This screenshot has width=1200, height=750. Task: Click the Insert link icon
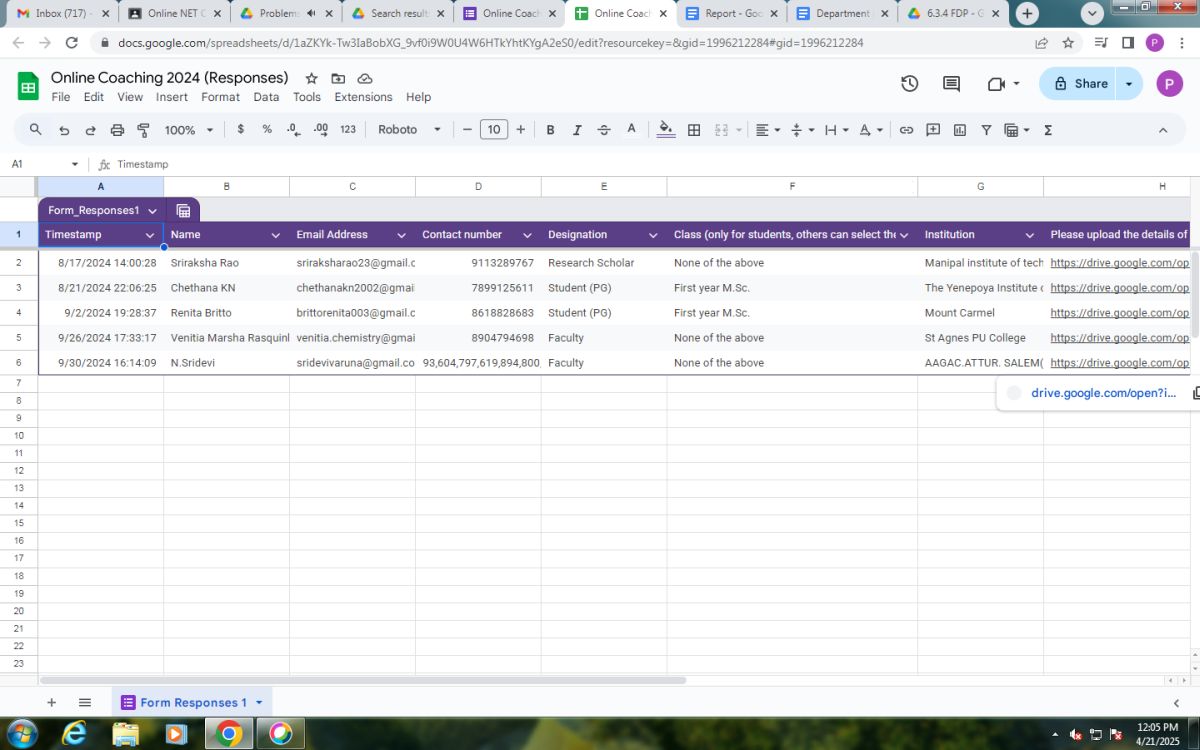coord(906,130)
